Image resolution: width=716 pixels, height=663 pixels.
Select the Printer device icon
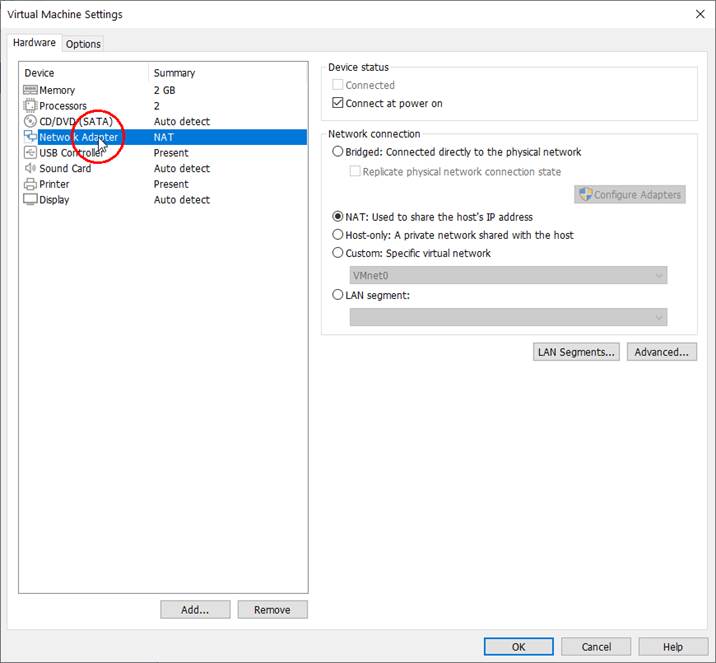pos(30,184)
